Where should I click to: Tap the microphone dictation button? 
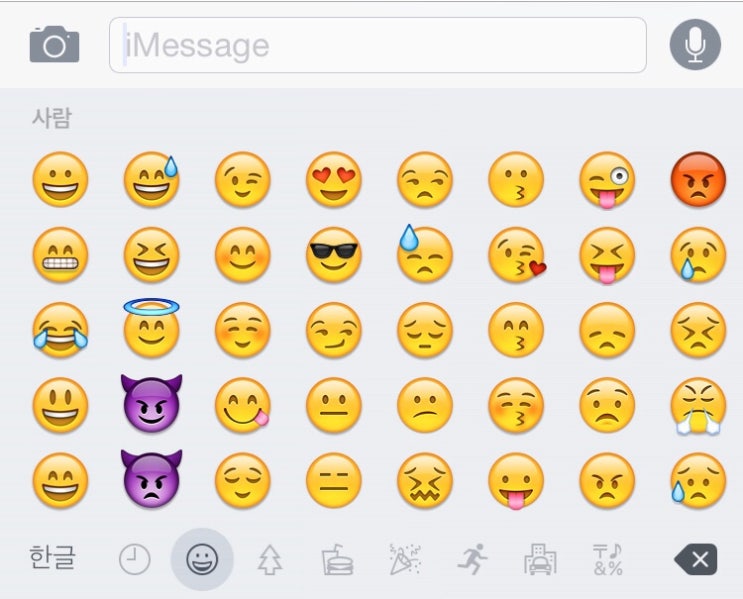(x=695, y=45)
